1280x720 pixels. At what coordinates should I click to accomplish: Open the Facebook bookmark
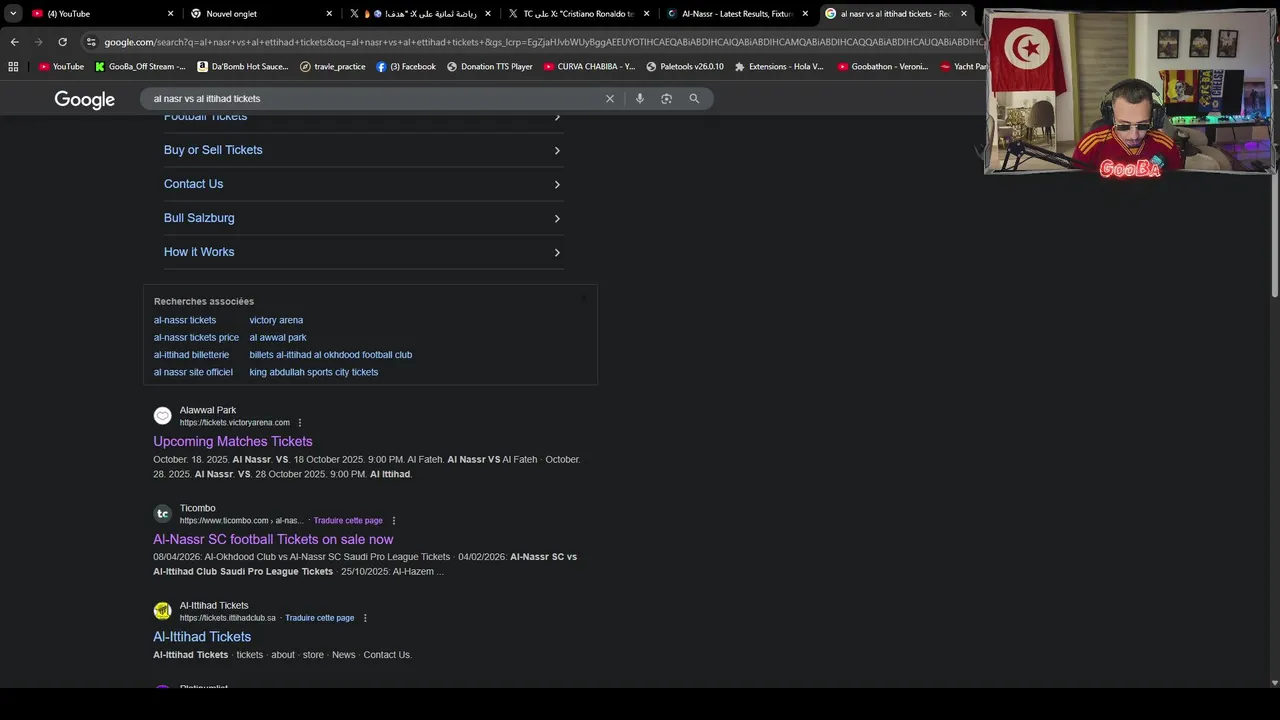coord(406,67)
